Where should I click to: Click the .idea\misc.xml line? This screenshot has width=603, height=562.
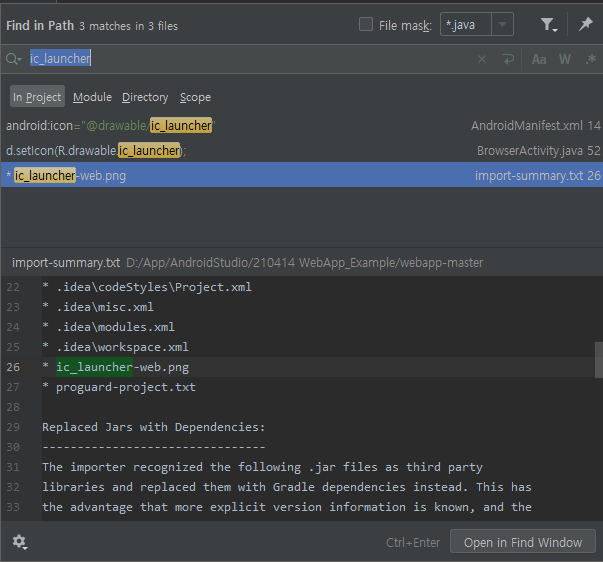tap(98, 307)
